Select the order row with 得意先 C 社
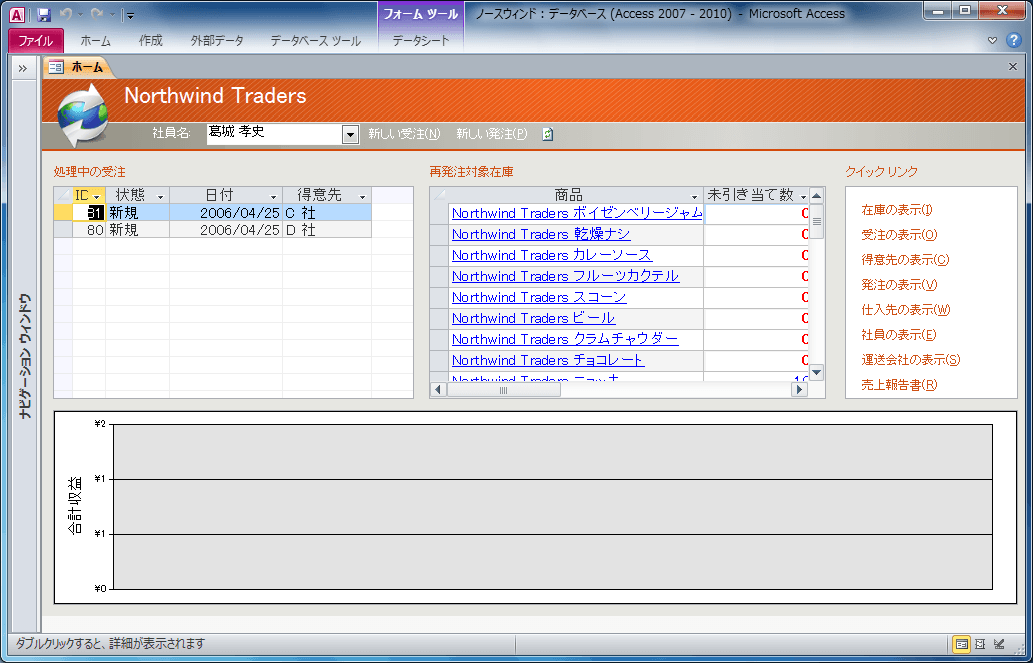This screenshot has height=663, width=1033. point(212,213)
